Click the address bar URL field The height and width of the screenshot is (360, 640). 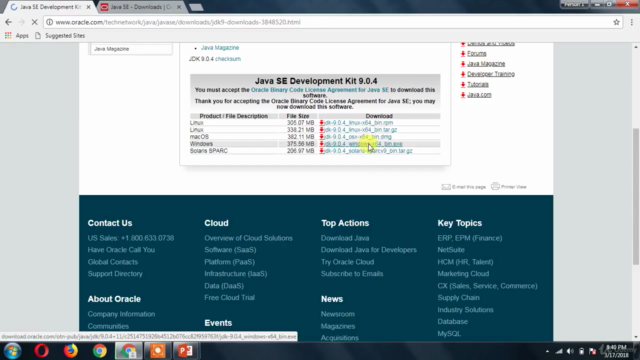tap(327, 22)
